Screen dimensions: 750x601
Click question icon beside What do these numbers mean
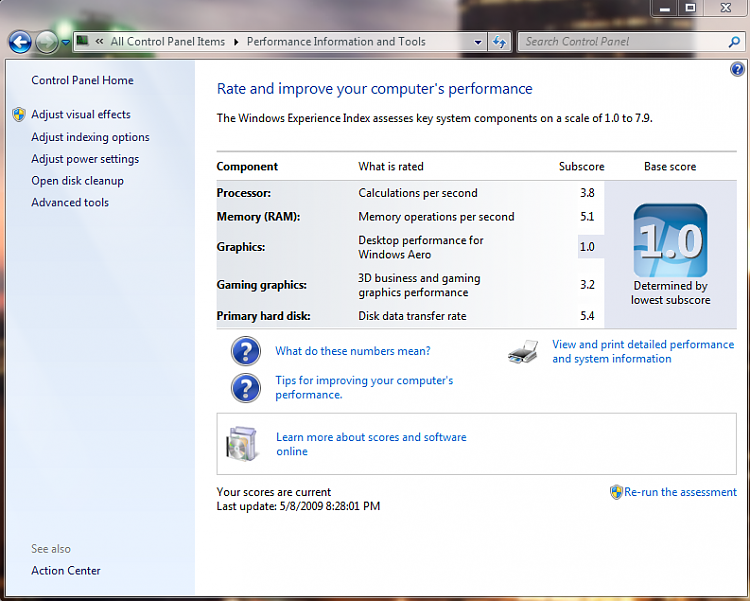(x=246, y=351)
